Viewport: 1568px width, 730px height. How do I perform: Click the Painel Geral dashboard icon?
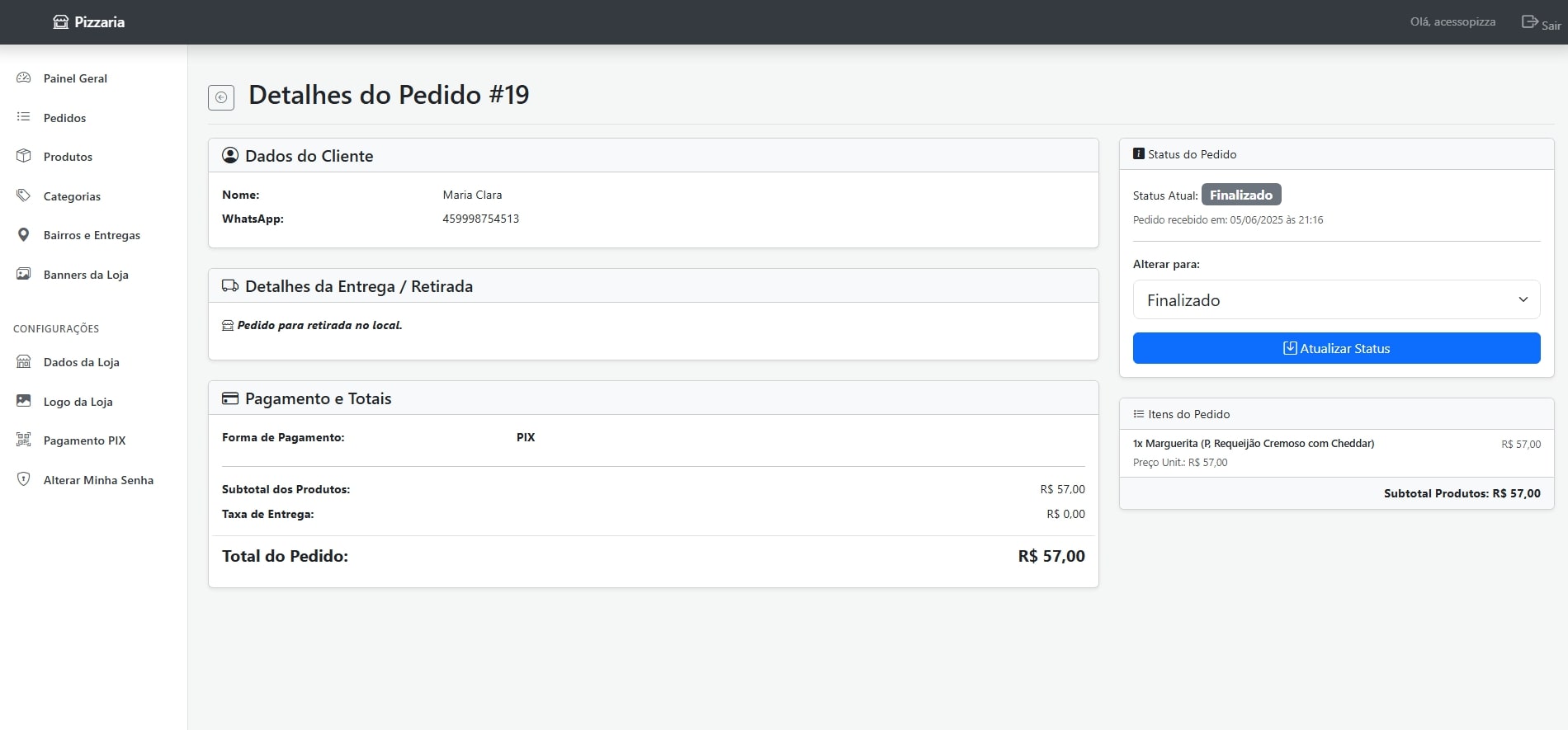coord(24,78)
